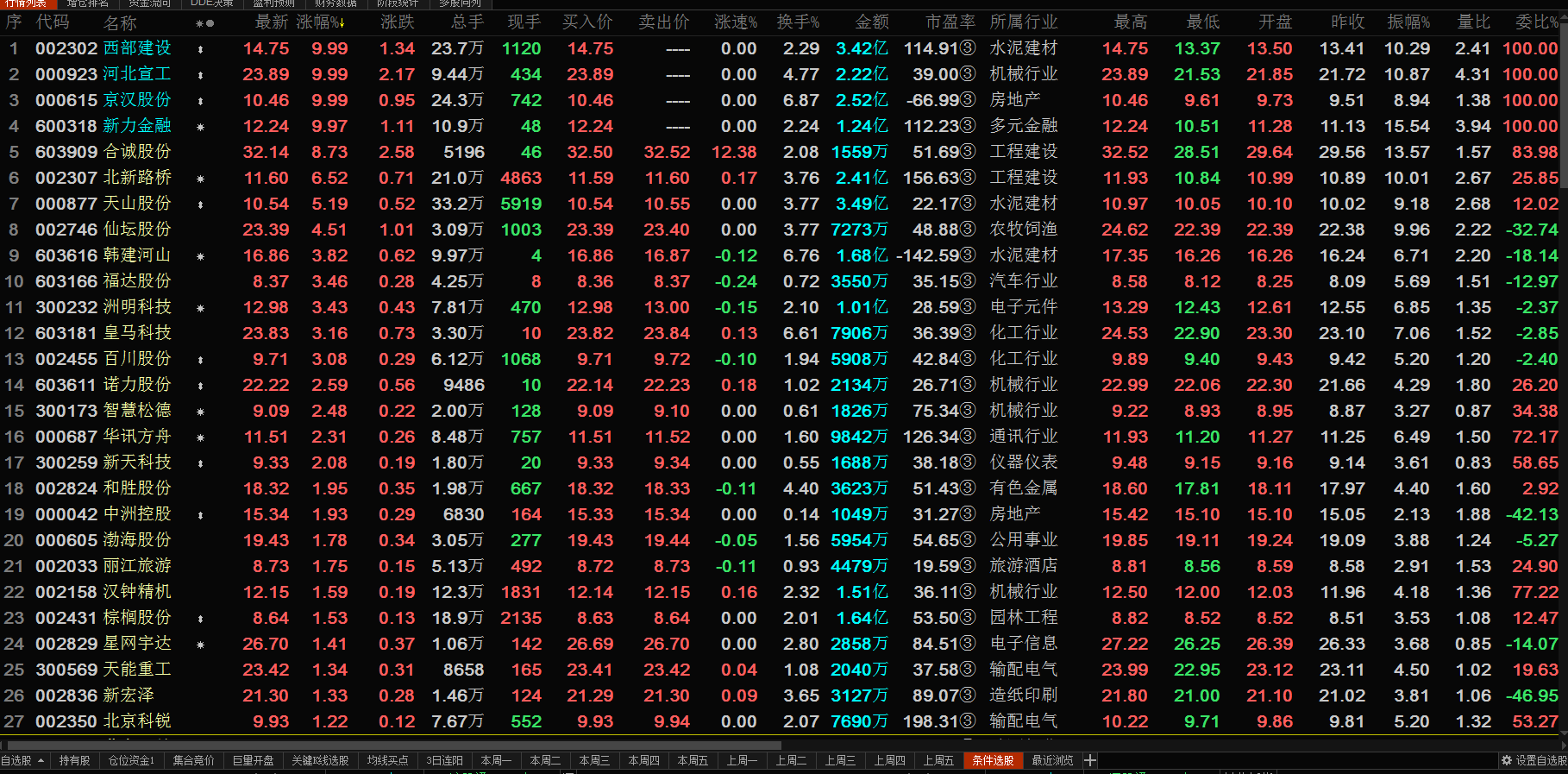1568x774 pixels.
Task: Open the 均线买点 tab
Action: pyautogui.click(x=388, y=760)
